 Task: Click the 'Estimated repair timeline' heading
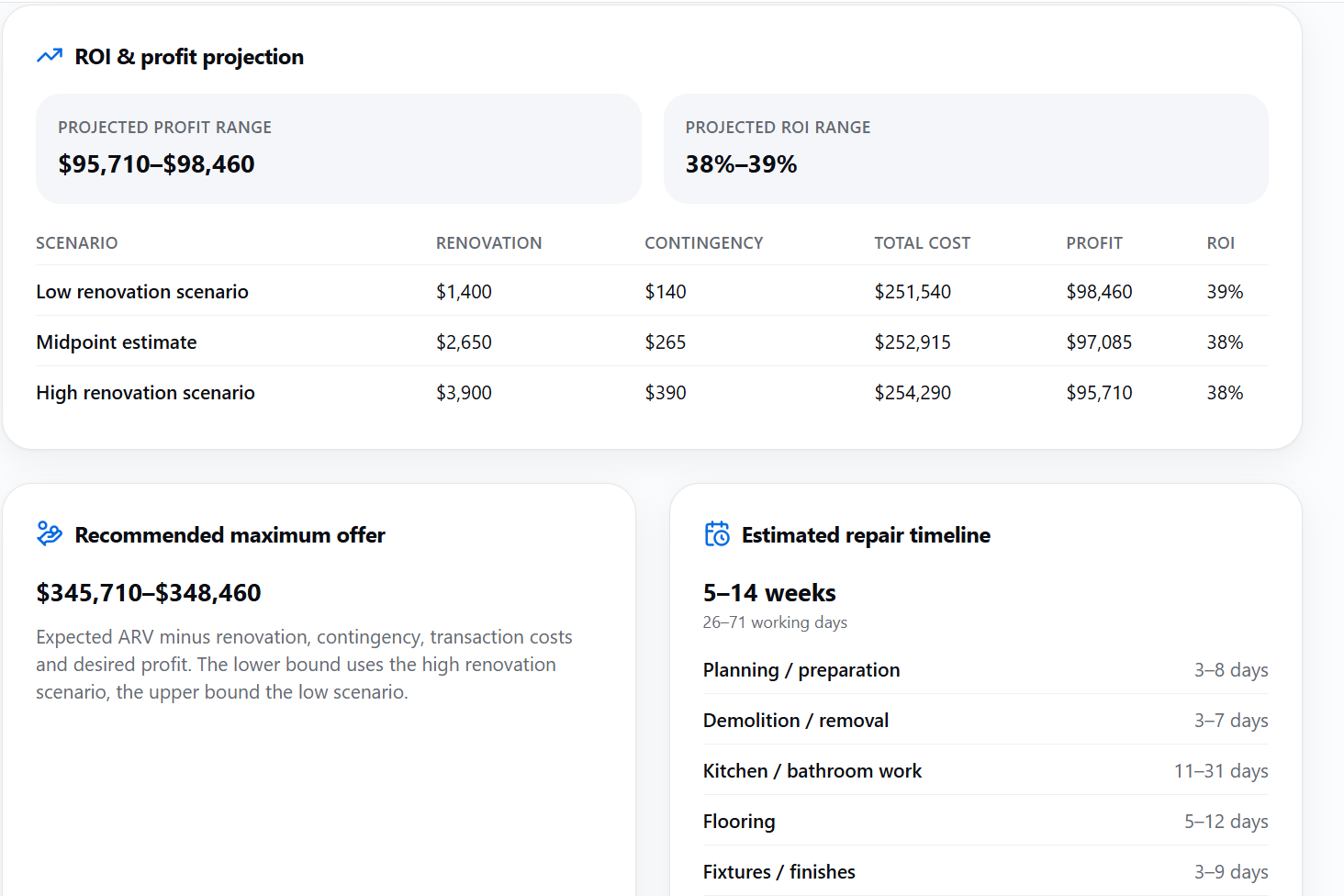(866, 535)
